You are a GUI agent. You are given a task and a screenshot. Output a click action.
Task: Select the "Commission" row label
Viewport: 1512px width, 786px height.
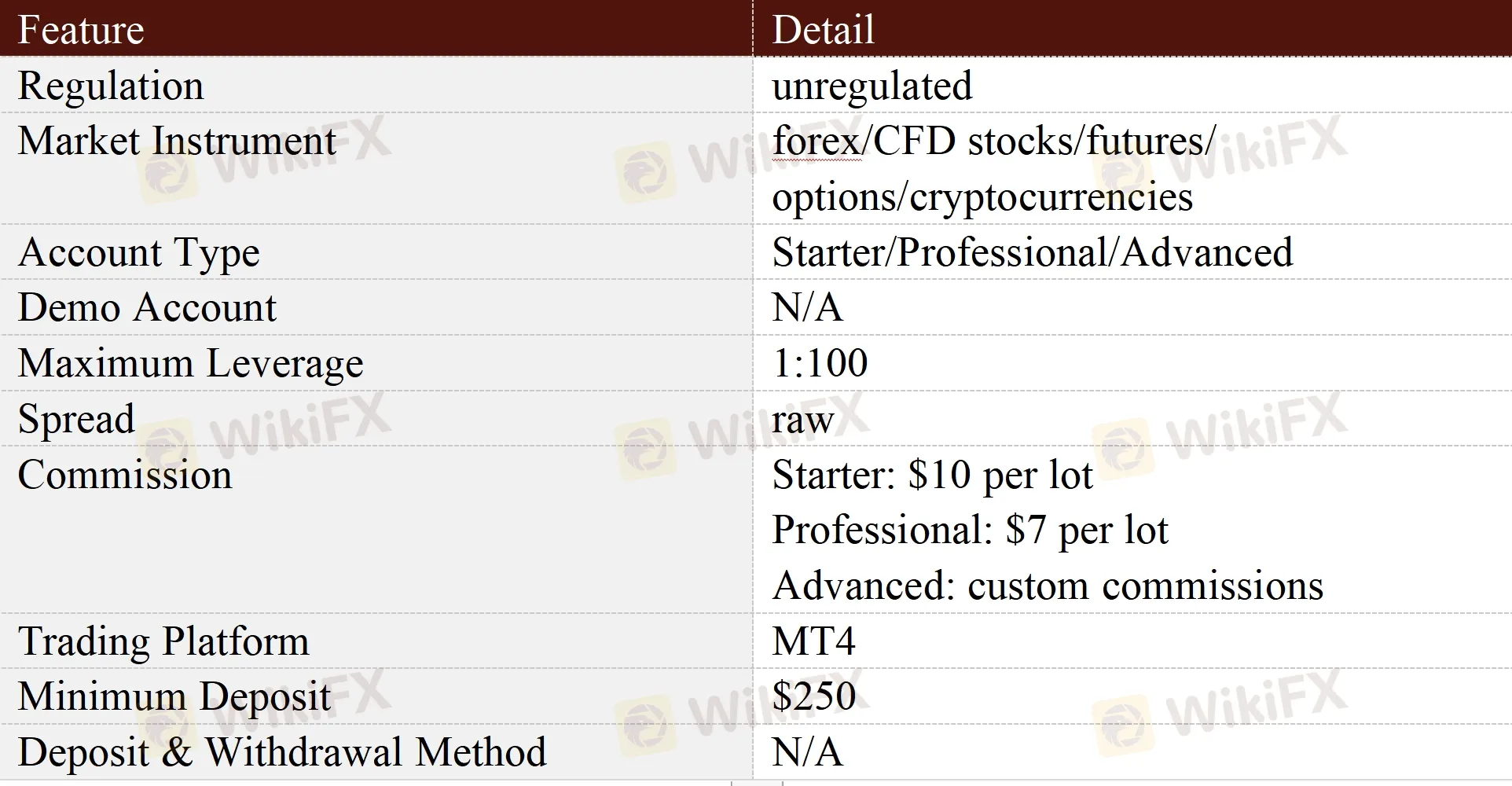125,475
